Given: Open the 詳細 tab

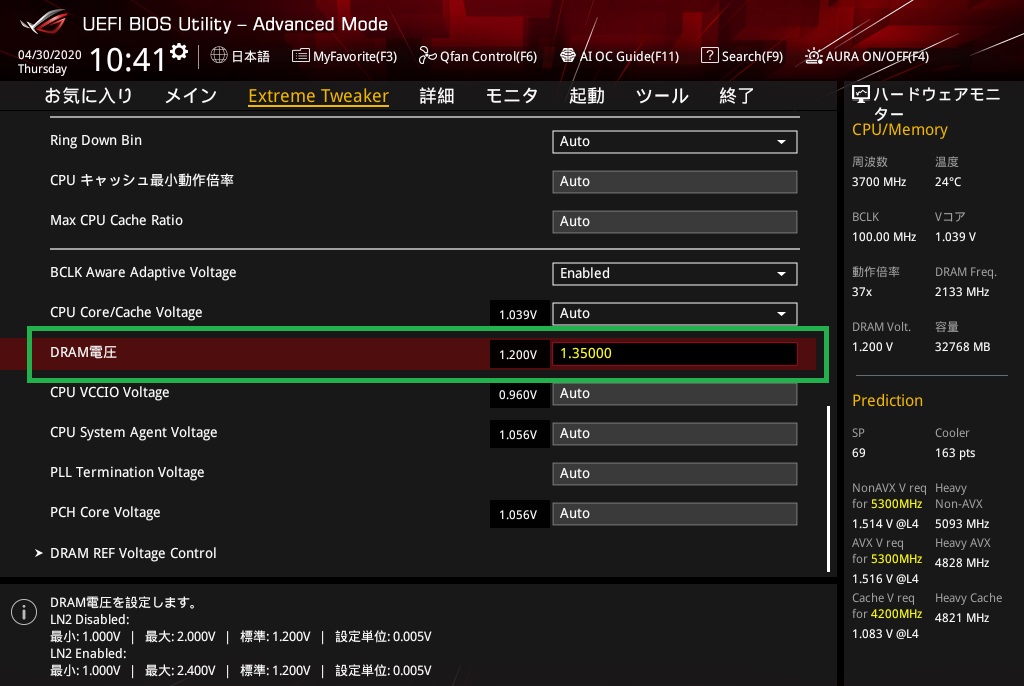Looking at the screenshot, I should coord(436,96).
